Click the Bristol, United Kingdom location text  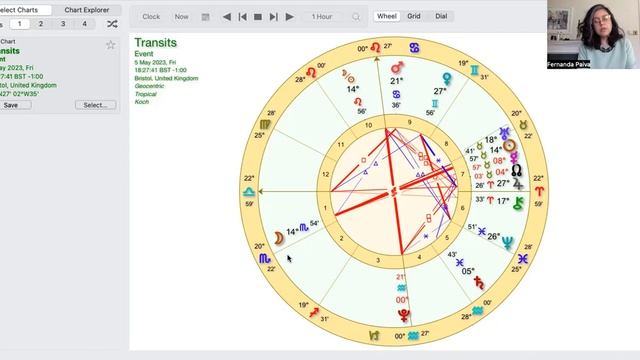click(x=166, y=78)
